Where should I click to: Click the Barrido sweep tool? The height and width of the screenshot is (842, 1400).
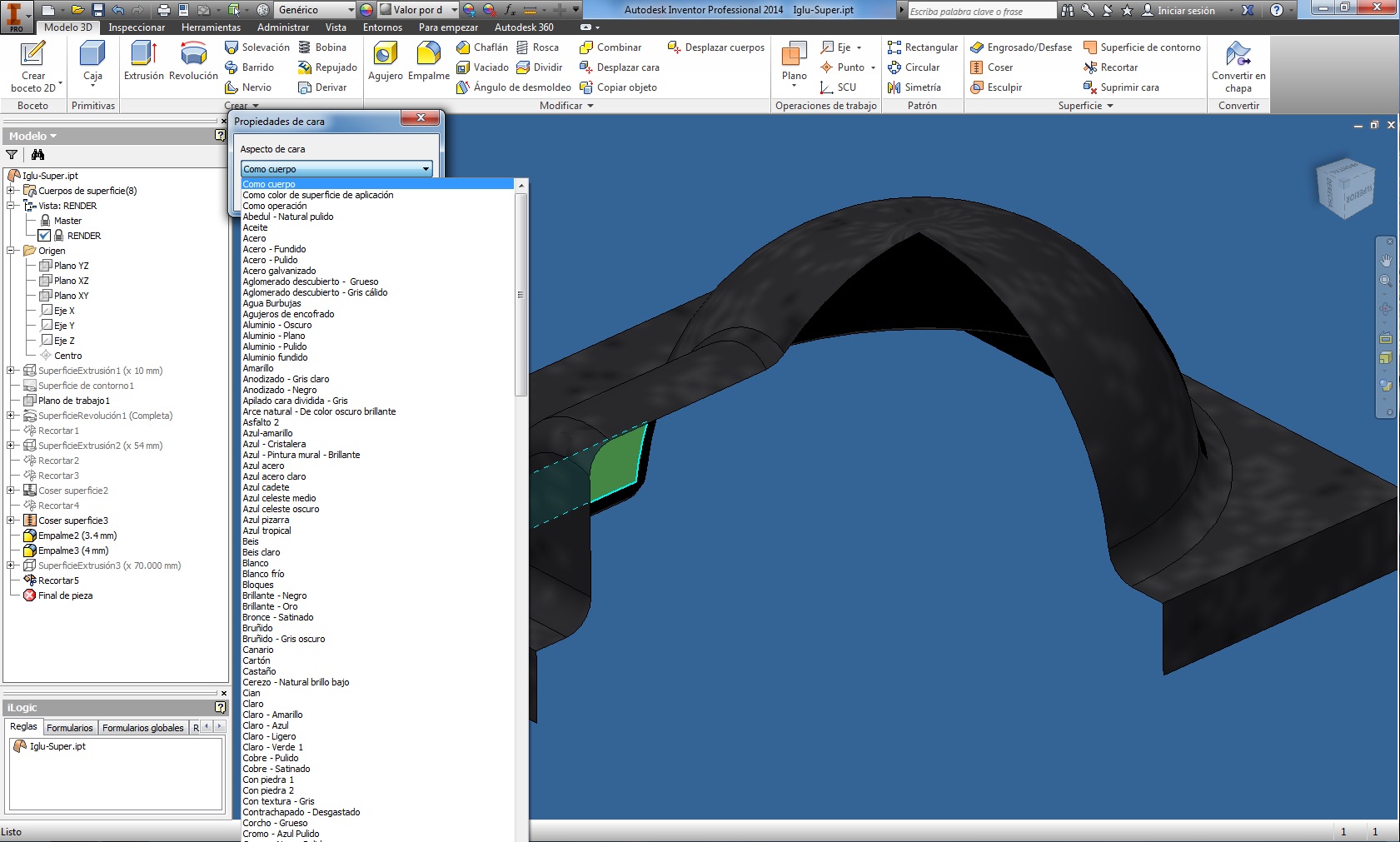pyautogui.click(x=250, y=67)
